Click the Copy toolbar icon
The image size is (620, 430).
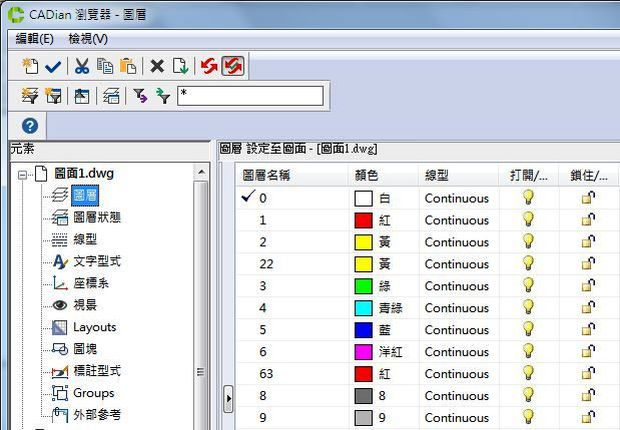coord(105,66)
